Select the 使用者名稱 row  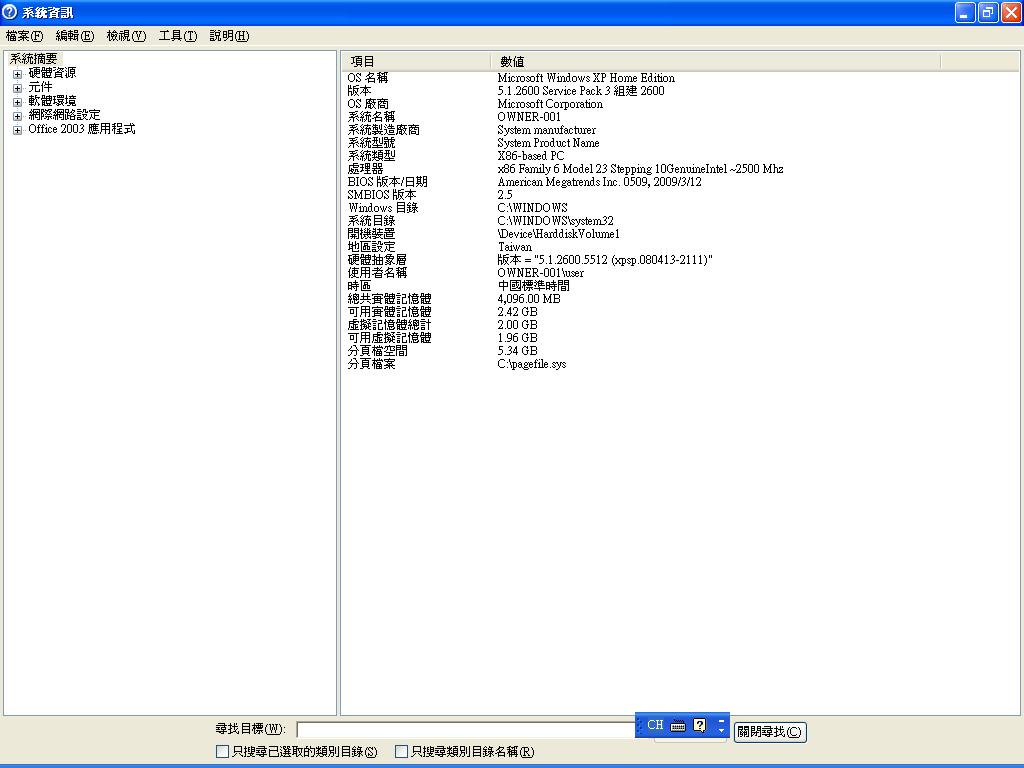(679, 273)
